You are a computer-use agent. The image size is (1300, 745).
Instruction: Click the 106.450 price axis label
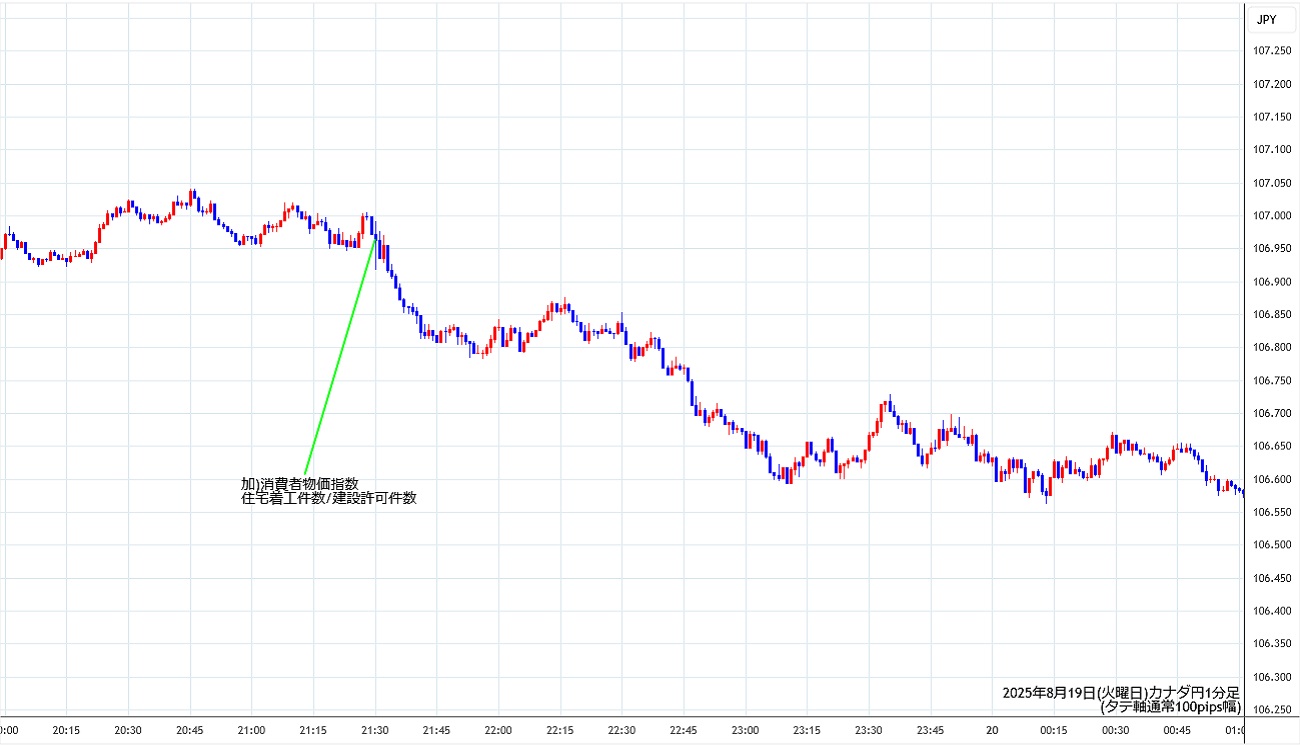(1271, 578)
